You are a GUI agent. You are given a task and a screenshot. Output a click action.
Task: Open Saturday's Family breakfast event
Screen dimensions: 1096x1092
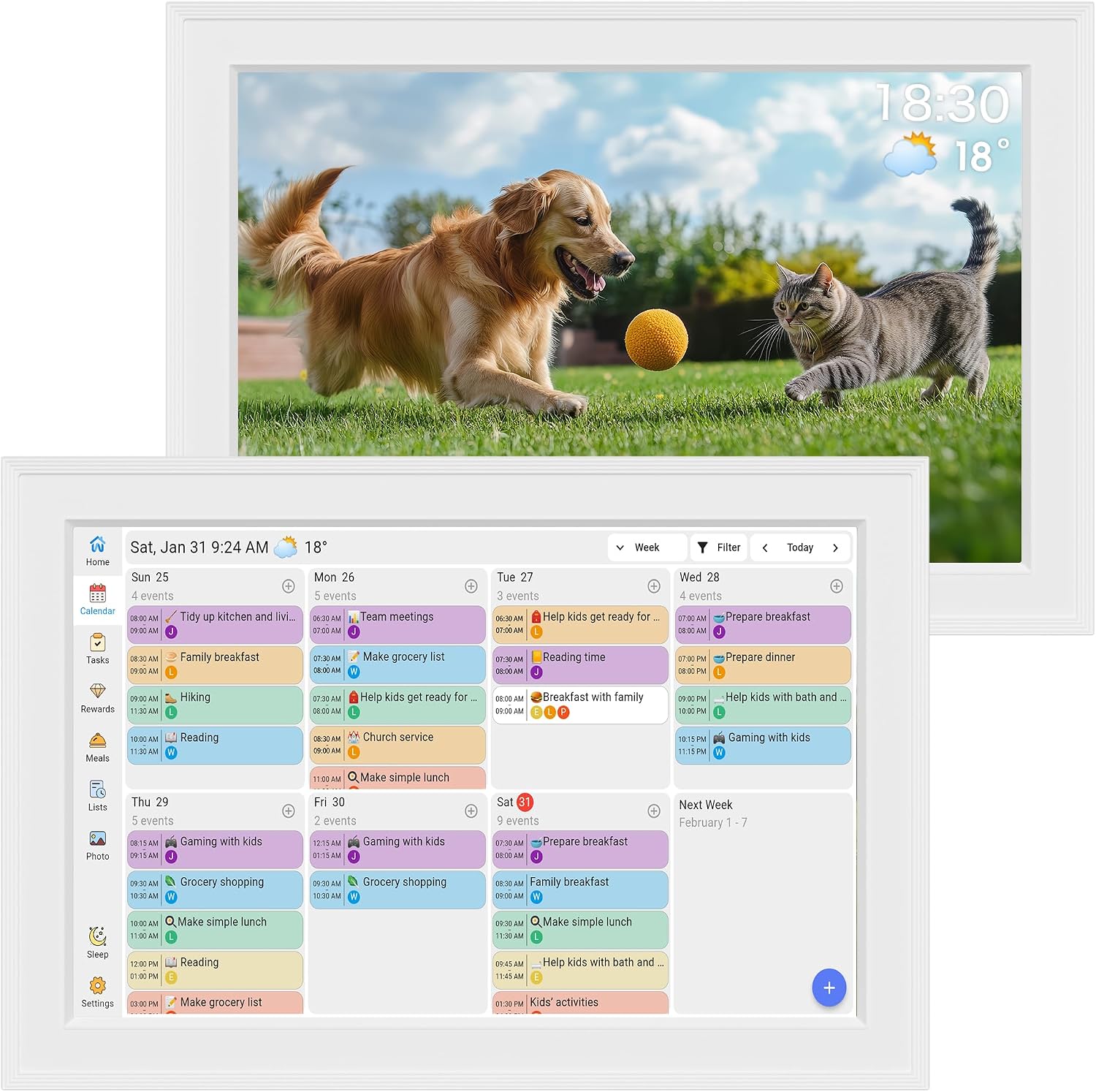[580, 890]
